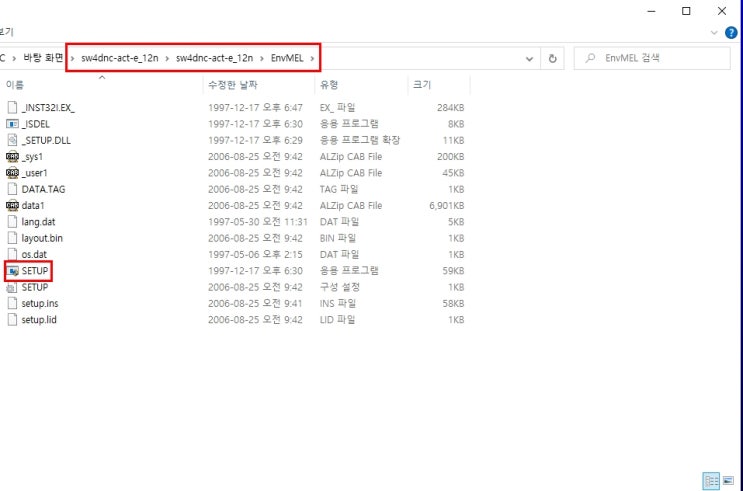Select the _ISDEL application icon
The image size is (743, 491).
coord(12,124)
